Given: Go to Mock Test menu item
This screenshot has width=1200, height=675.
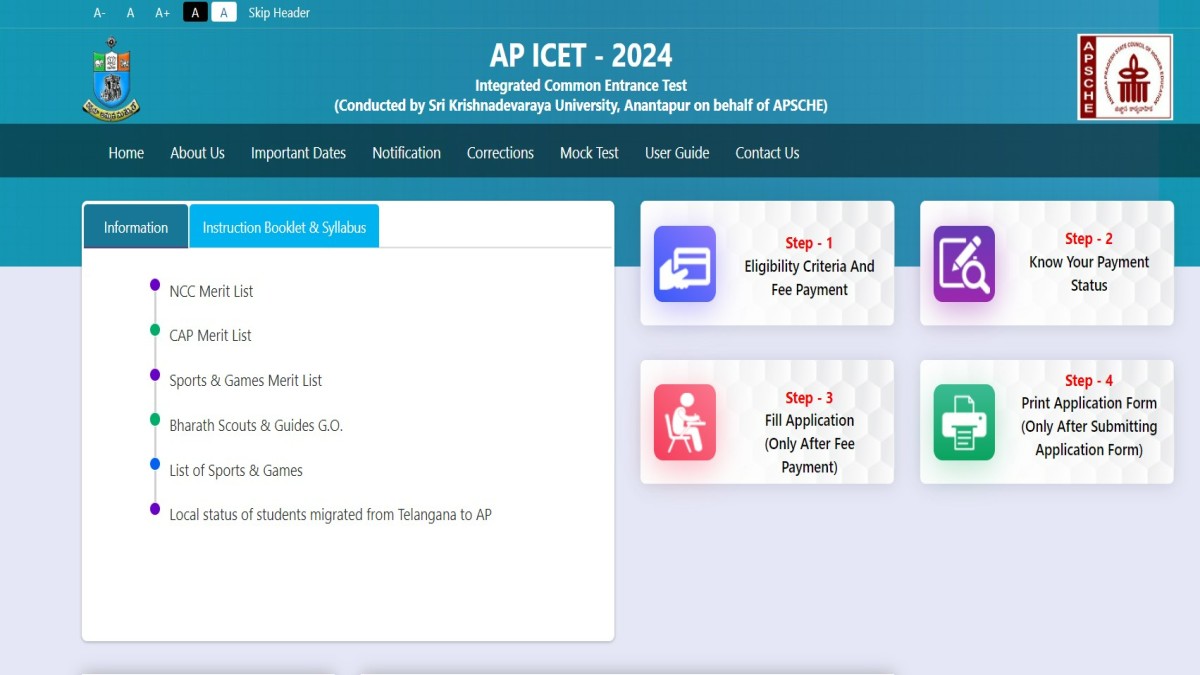Looking at the screenshot, I should (x=589, y=153).
